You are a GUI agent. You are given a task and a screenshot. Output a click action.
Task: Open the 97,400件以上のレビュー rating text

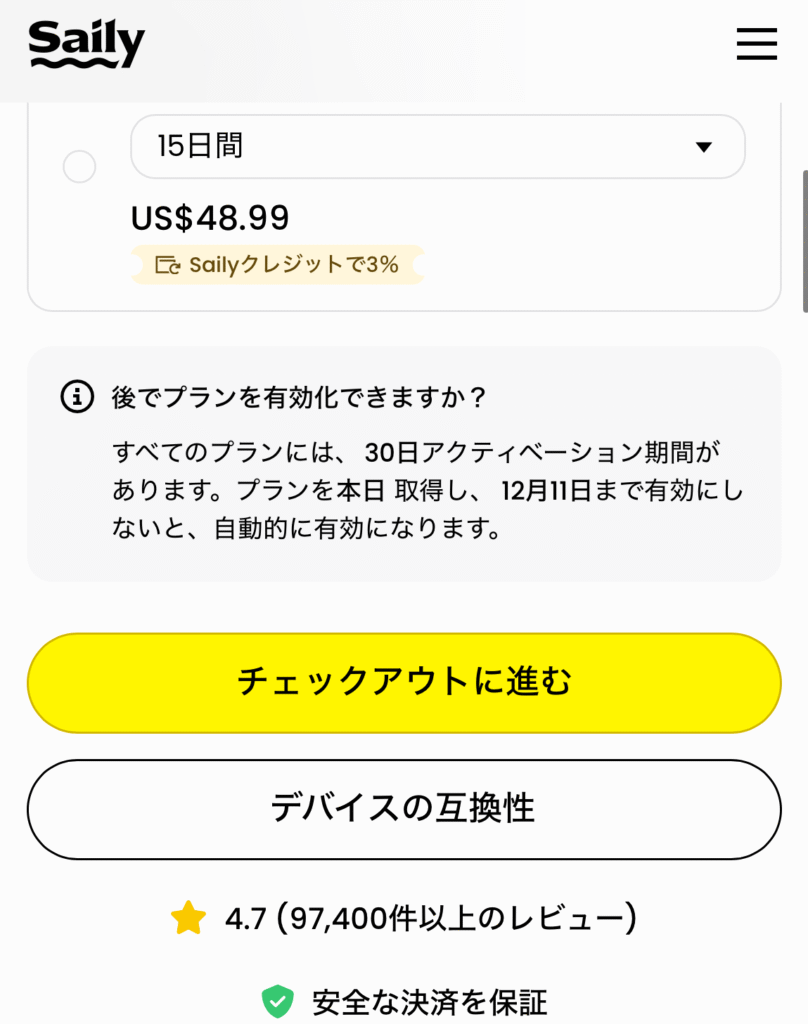click(431, 917)
